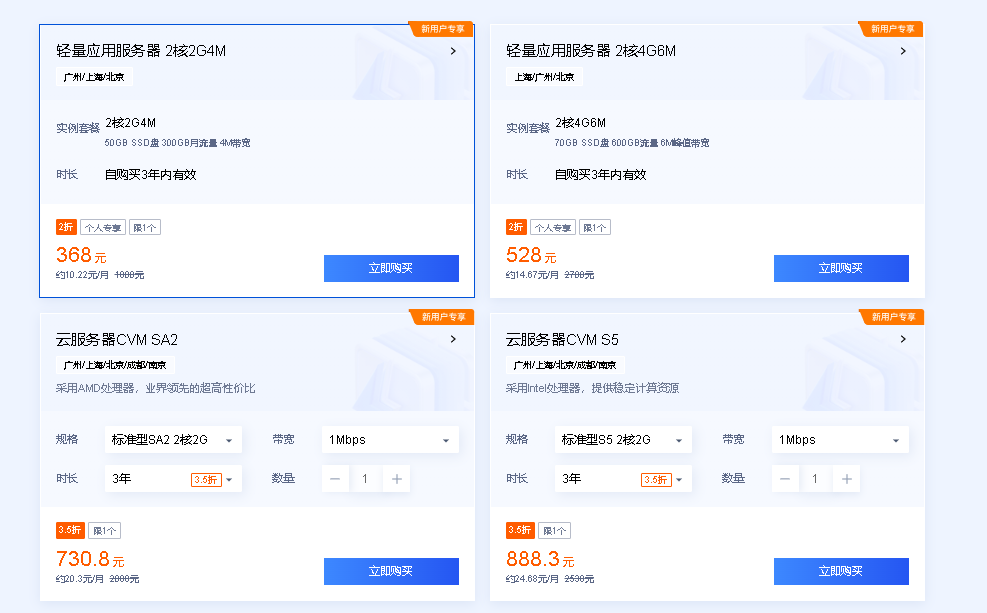Click the 3.5折 badge above the 888.3元 price

tap(520, 530)
